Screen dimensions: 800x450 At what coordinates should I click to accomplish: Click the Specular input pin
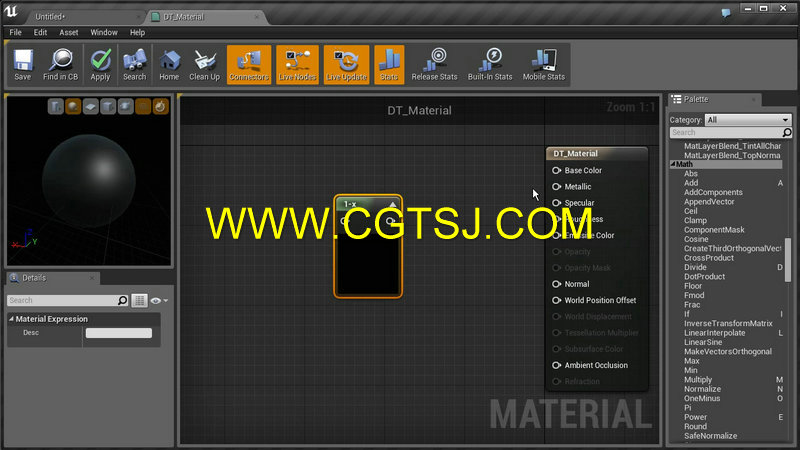click(556, 203)
